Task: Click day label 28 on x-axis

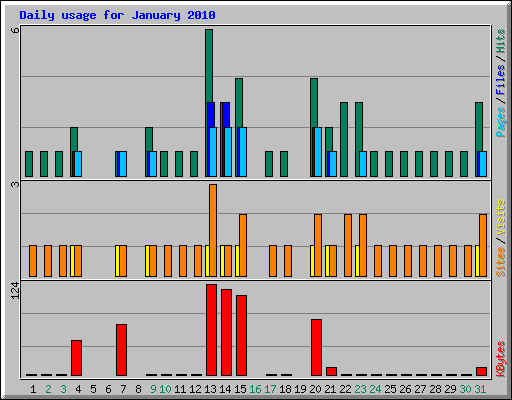Action: 435,389
